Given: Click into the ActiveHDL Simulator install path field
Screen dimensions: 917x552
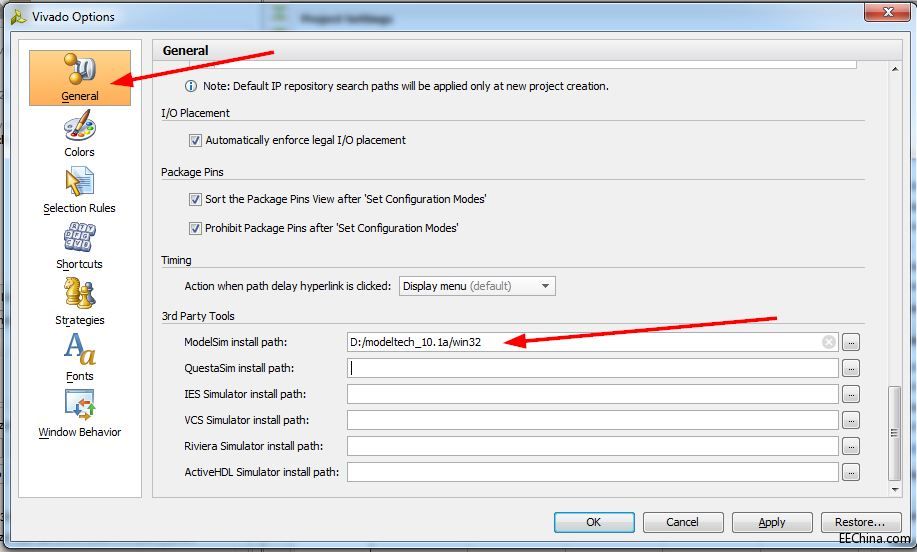Looking at the screenshot, I should pos(592,472).
